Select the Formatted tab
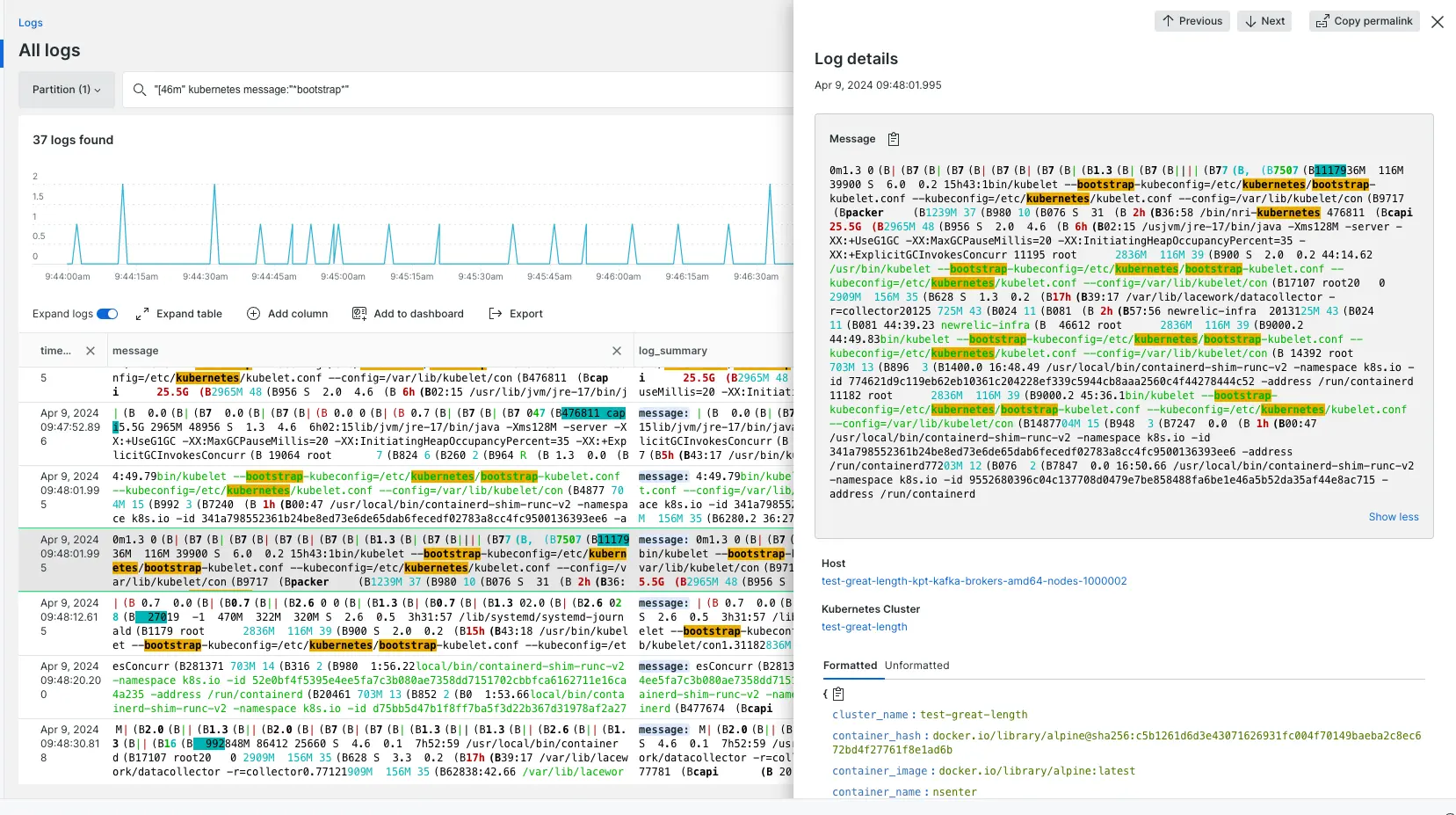Image resolution: width=1456 pixels, height=815 pixels. pyautogui.click(x=849, y=666)
